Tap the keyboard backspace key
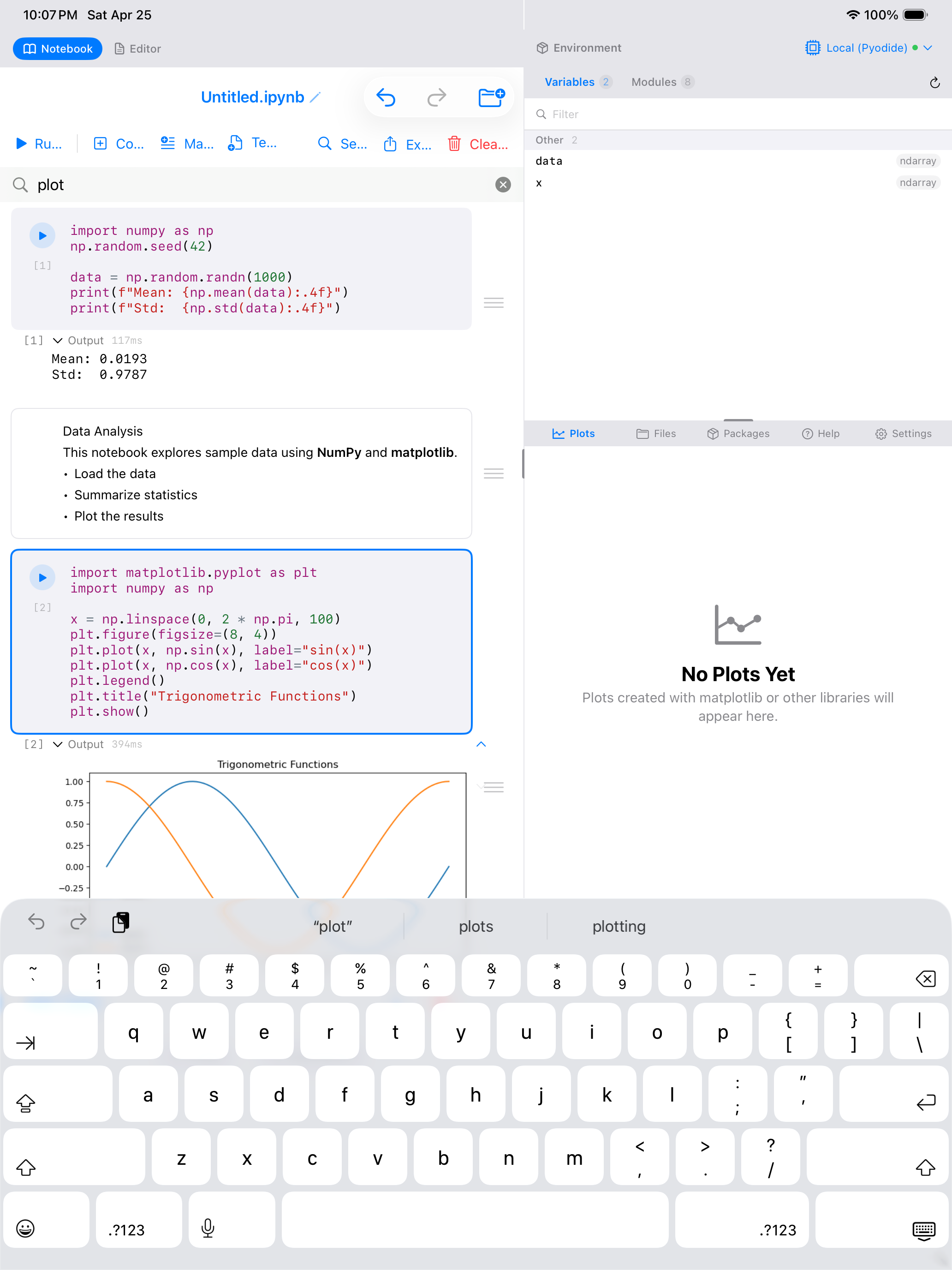This screenshot has height=1270, width=952. (x=902, y=976)
